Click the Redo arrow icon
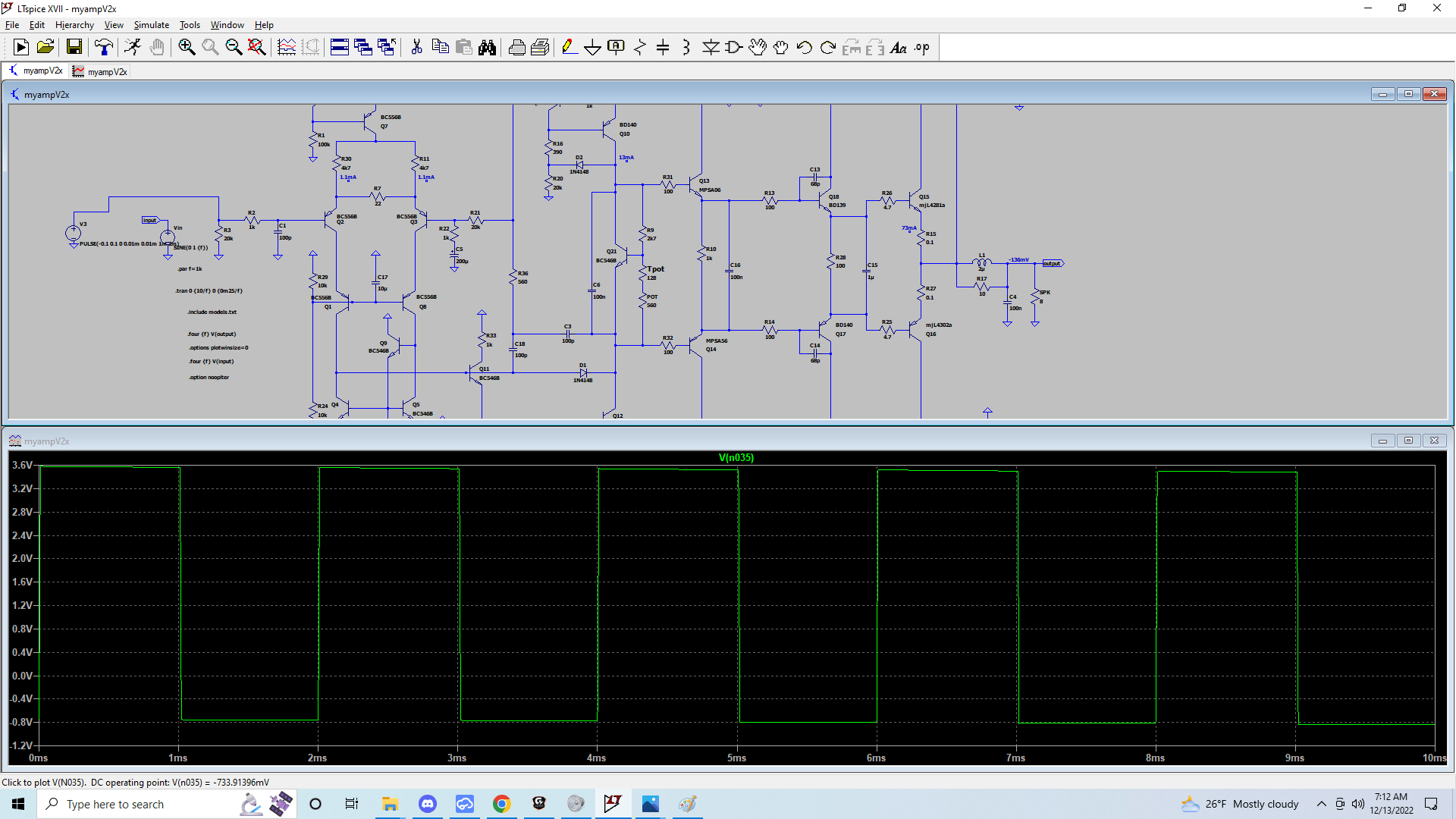The image size is (1456, 819). (828, 48)
